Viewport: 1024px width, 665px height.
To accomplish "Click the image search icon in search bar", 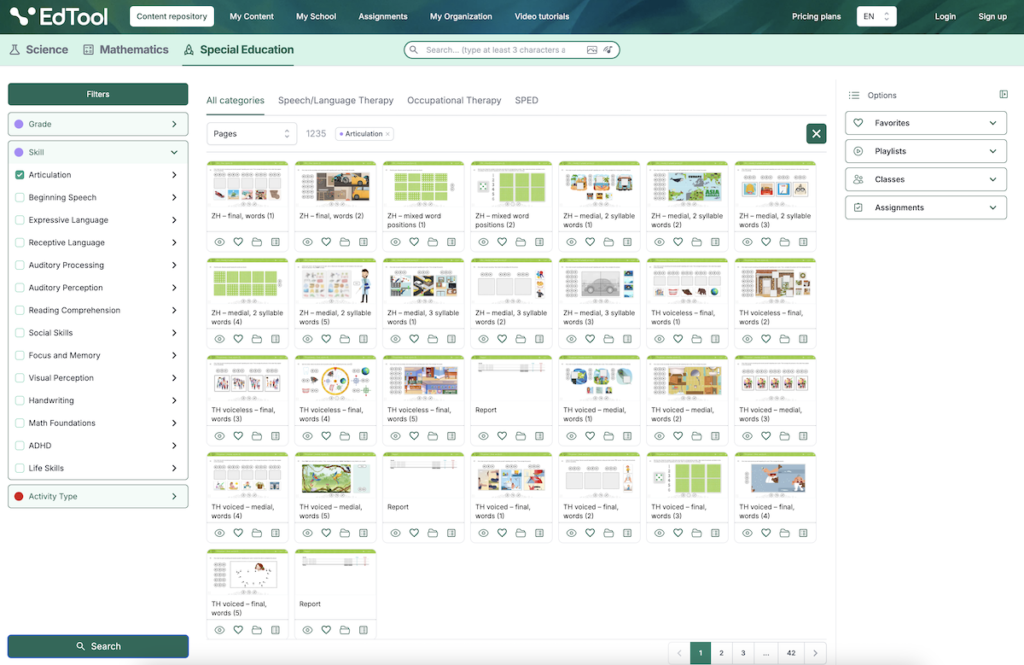I will (592, 50).
